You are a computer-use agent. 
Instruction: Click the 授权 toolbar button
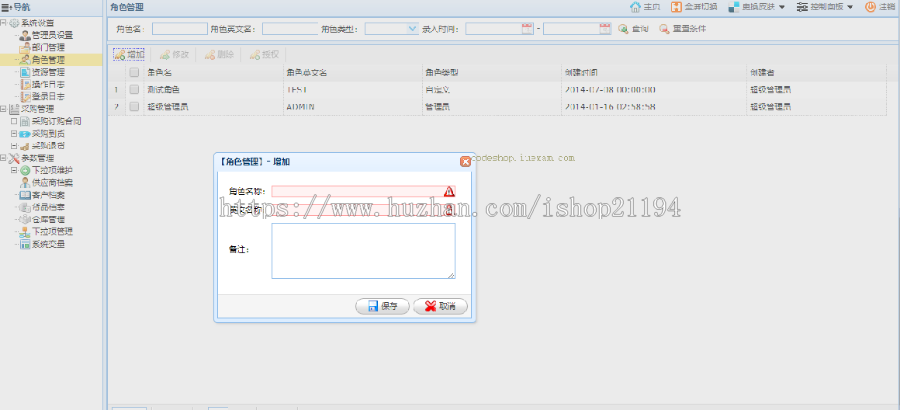[x=264, y=55]
